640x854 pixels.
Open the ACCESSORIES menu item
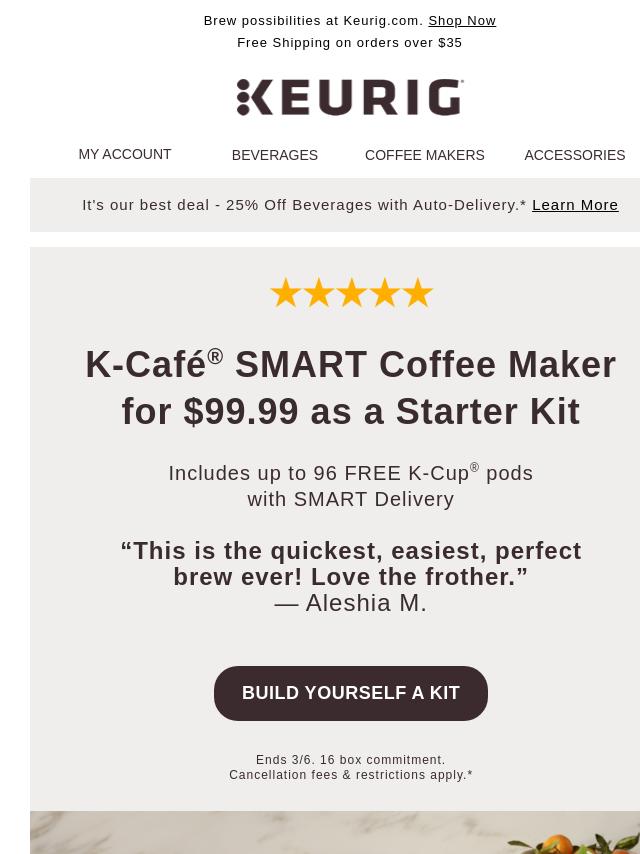pos(575,155)
